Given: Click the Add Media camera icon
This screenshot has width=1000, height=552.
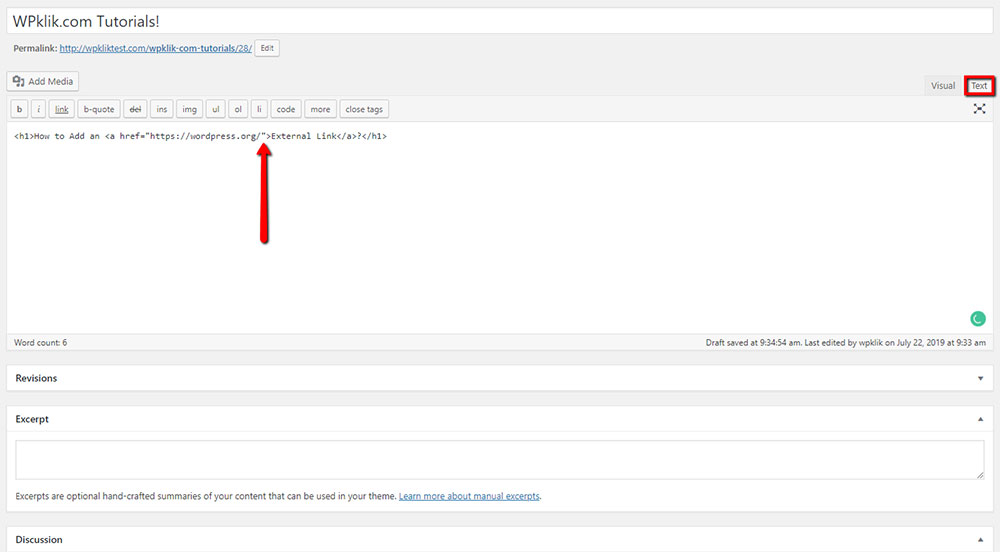Looking at the screenshot, I should 18,81.
